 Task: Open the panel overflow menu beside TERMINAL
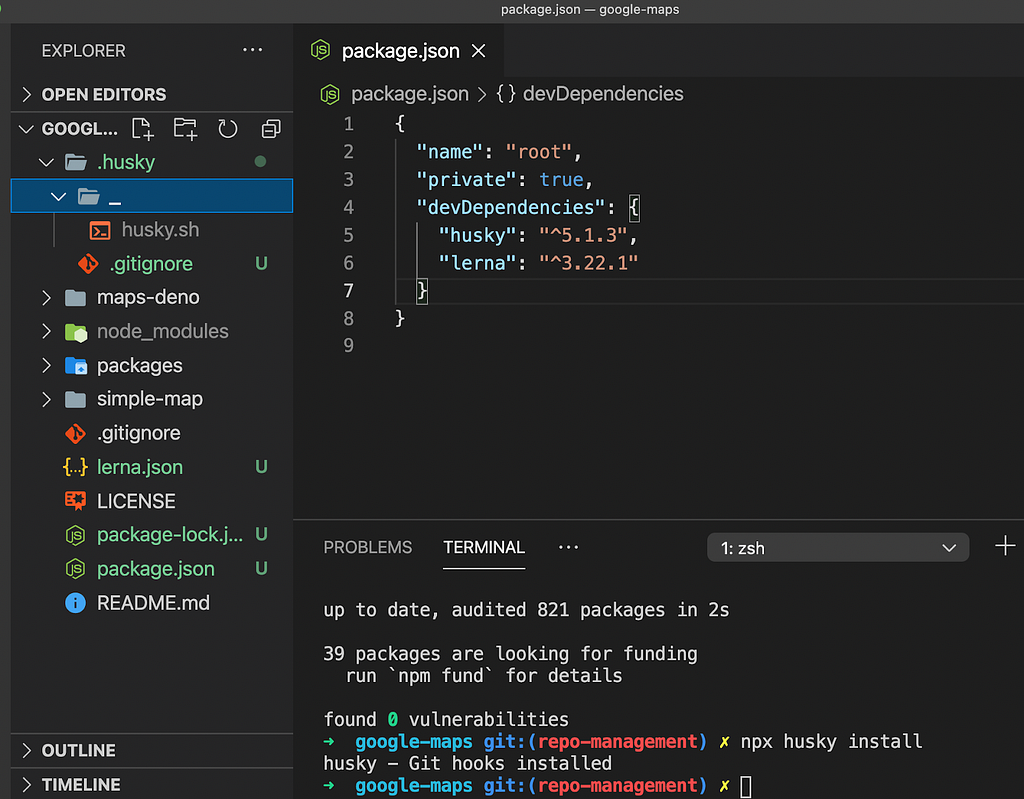point(568,547)
